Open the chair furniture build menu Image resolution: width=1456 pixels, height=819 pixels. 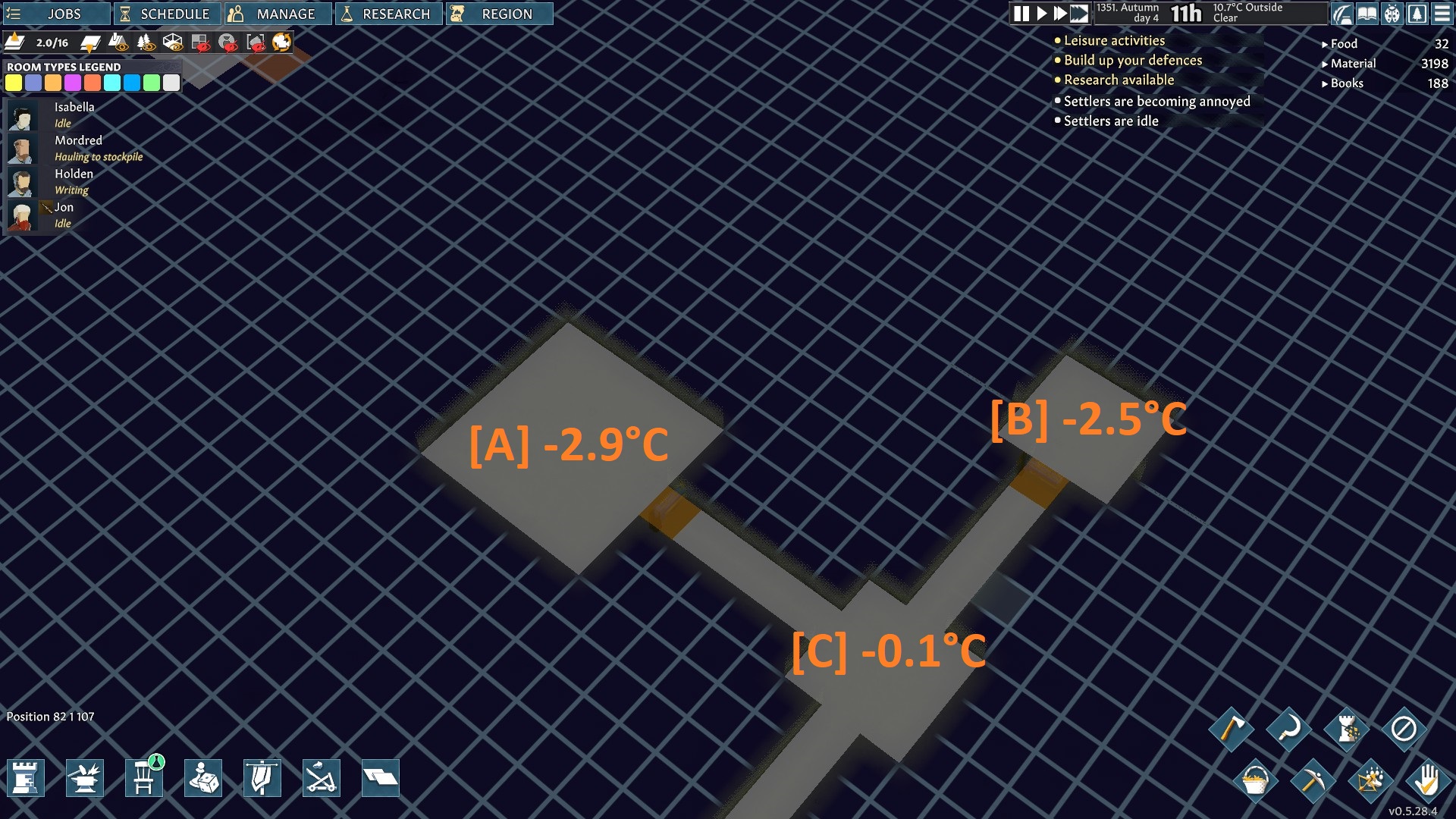pos(143,778)
